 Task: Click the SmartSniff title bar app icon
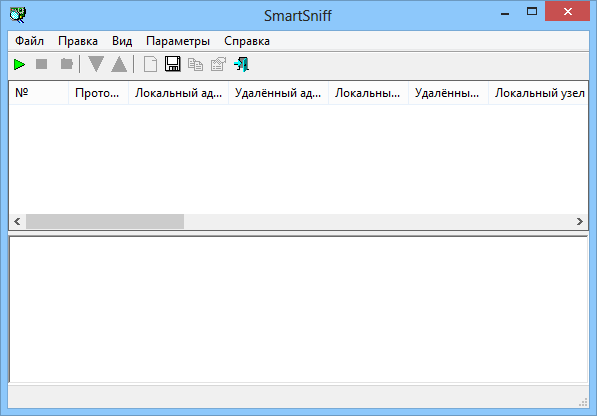(18, 15)
